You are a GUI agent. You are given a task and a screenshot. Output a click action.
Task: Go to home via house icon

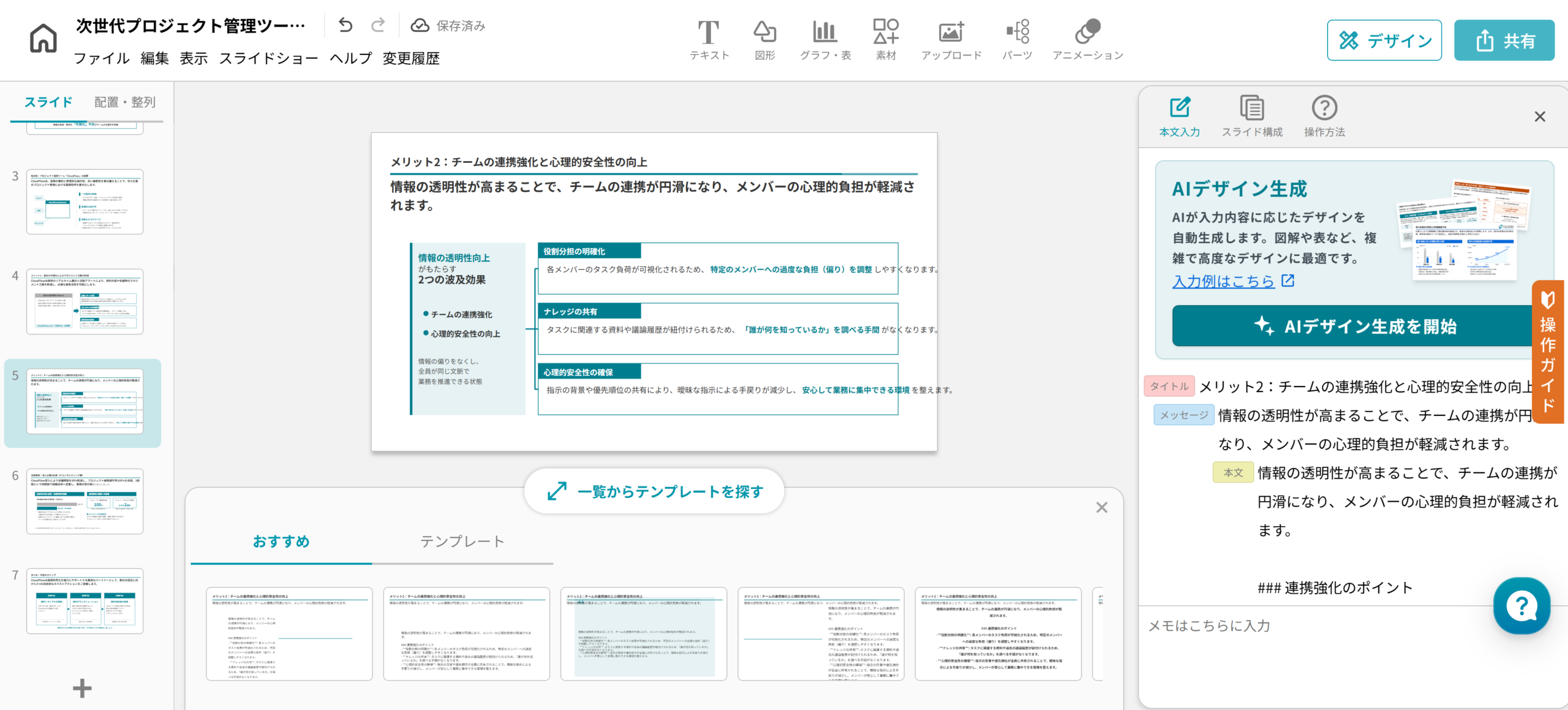[x=43, y=39]
